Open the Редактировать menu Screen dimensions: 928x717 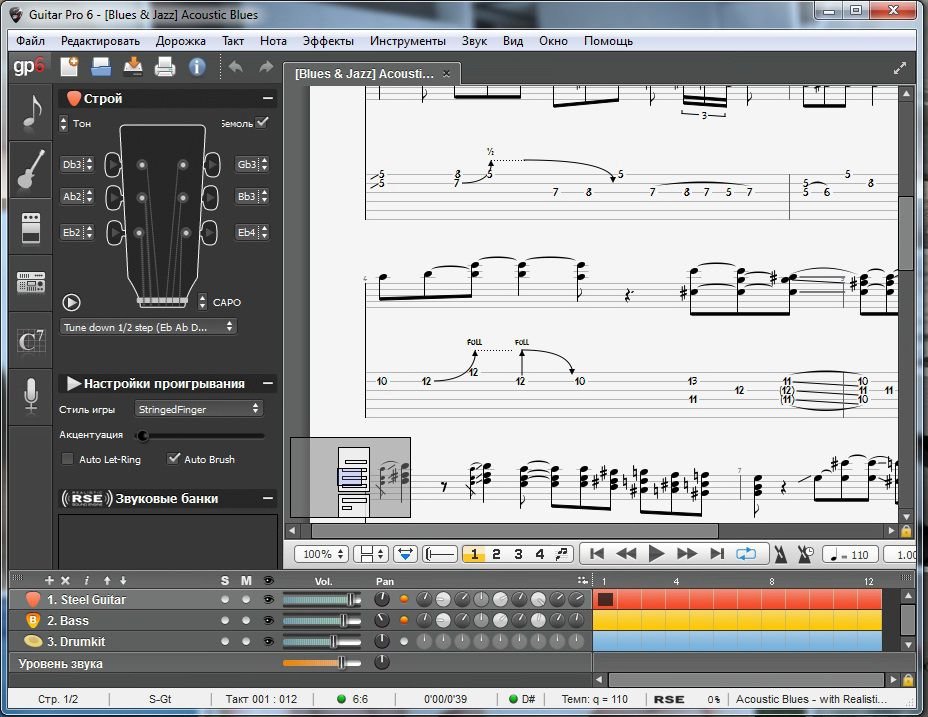(x=100, y=41)
